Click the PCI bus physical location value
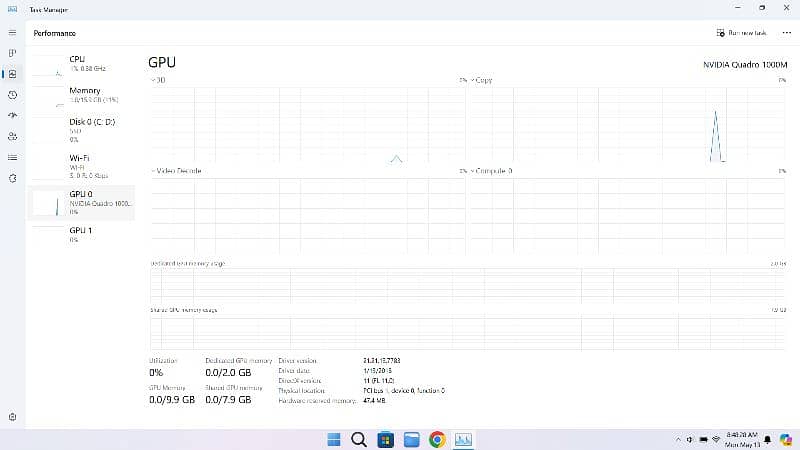 pyautogui.click(x=404, y=391)
